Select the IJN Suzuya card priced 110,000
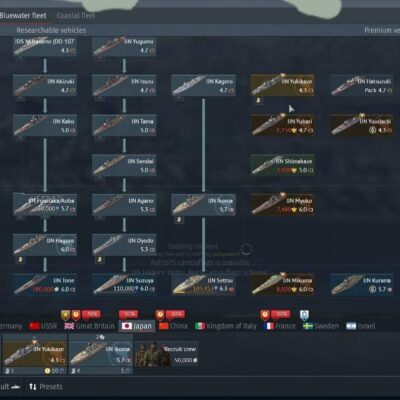 click(124, 285)
